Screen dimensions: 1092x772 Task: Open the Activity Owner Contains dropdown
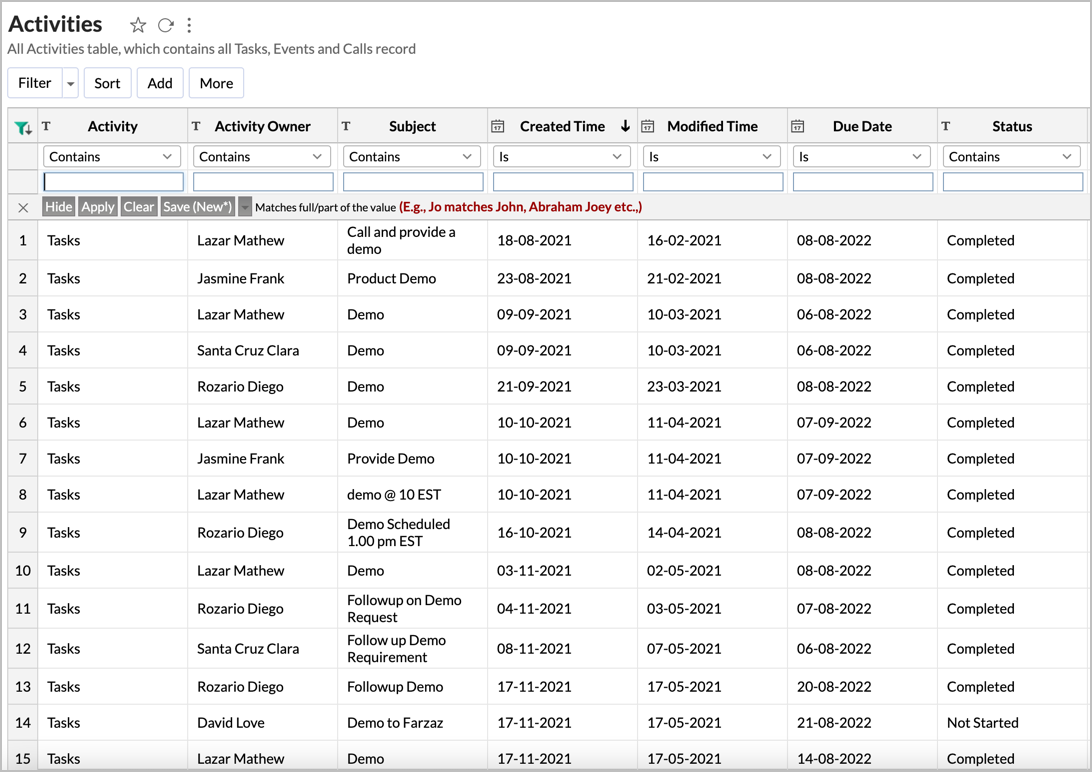[x=261, y=157]
